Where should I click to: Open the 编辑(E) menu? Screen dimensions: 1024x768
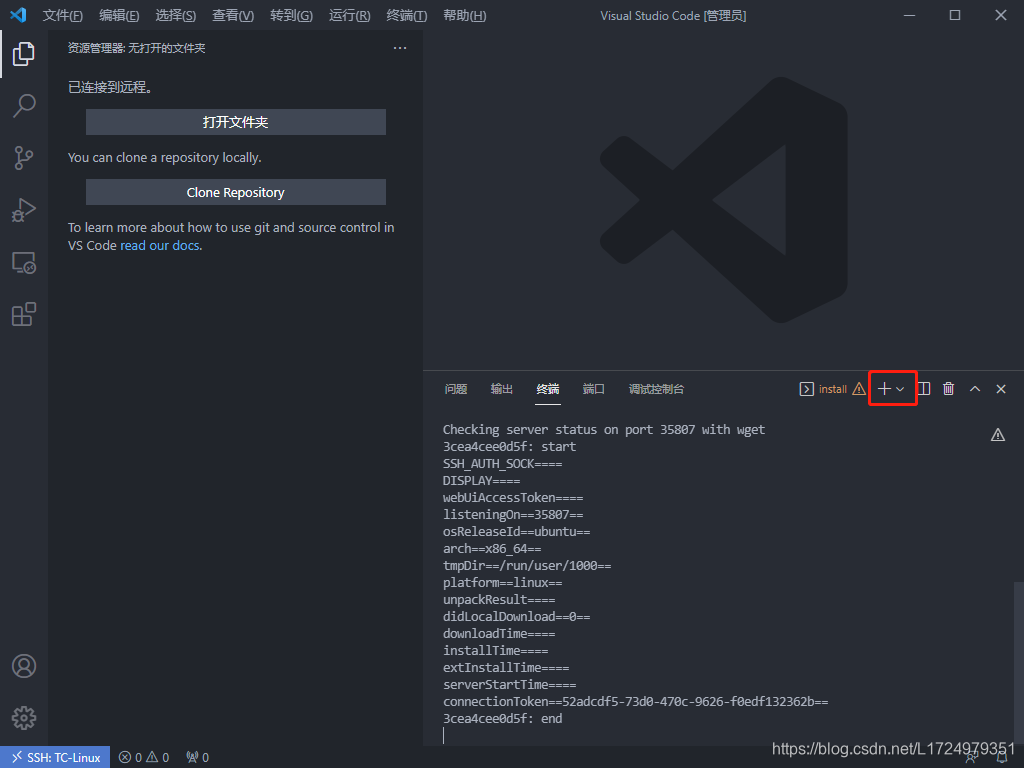point(119,16)
